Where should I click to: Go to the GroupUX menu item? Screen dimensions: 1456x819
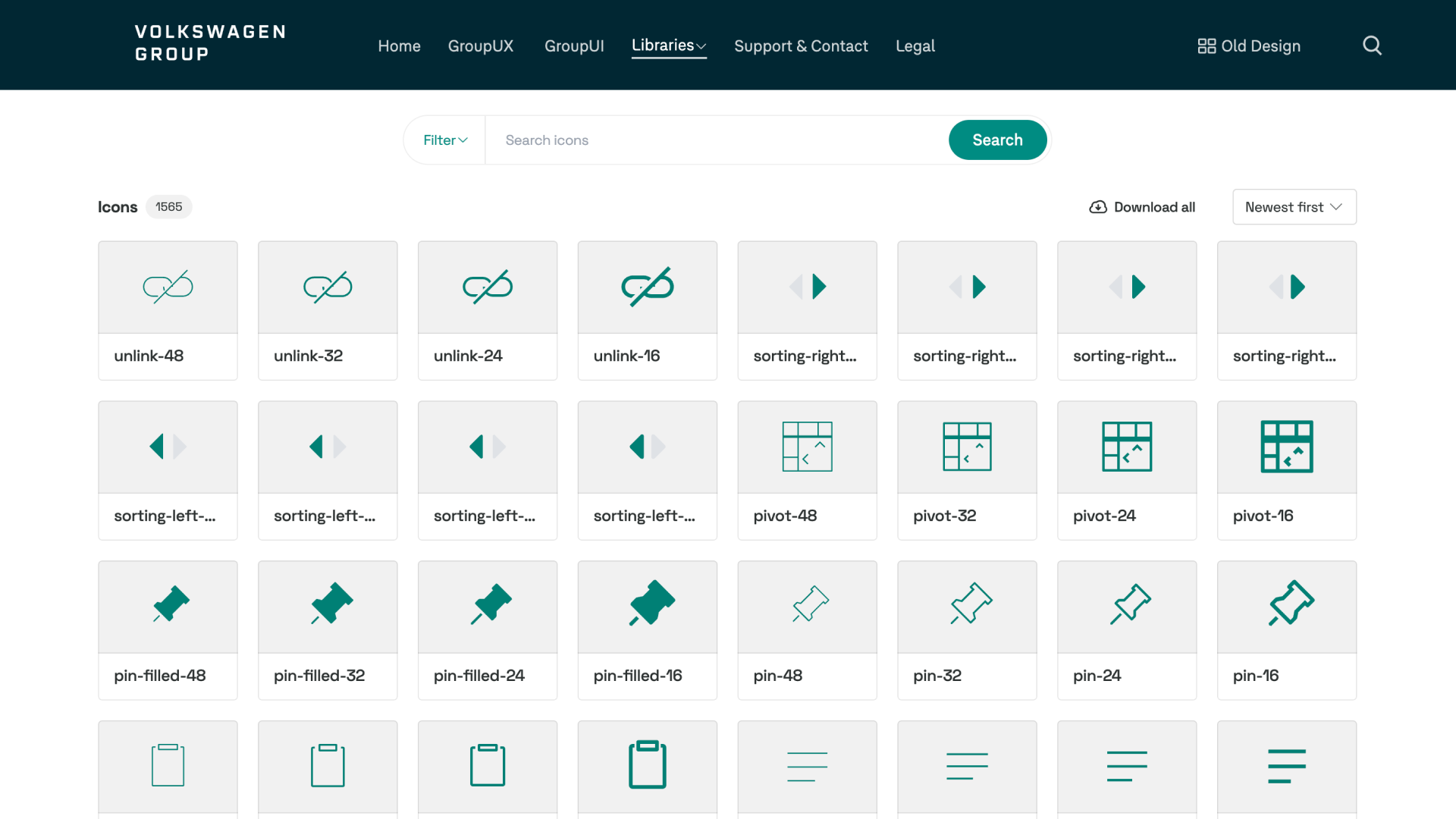481,46
